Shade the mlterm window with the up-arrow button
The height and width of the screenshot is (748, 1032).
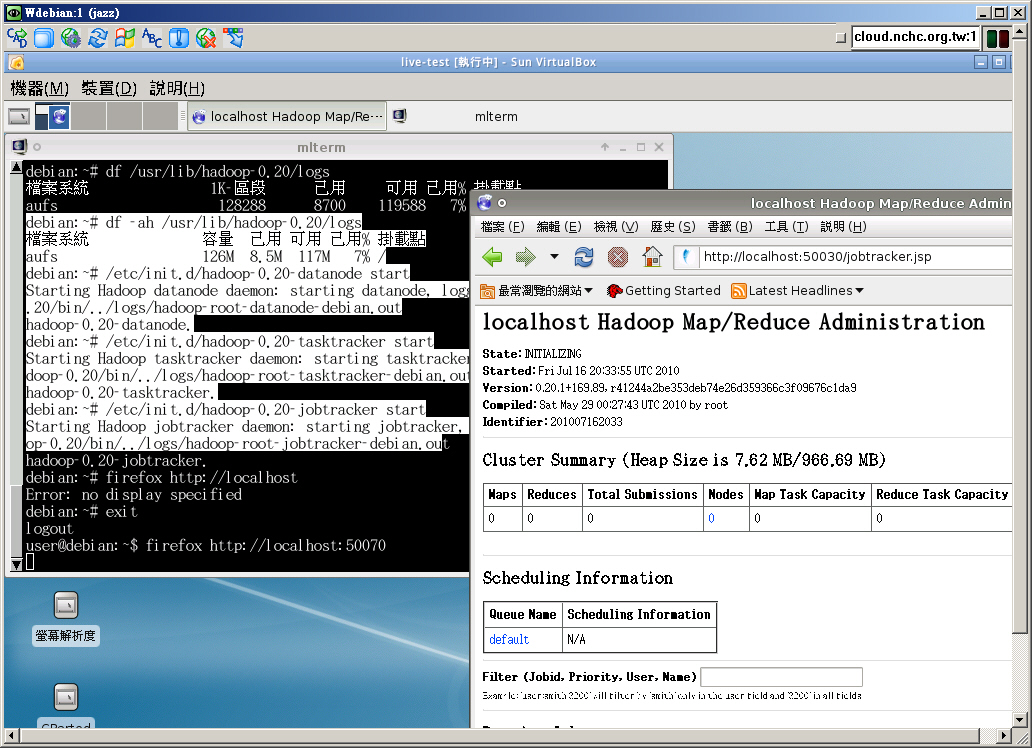point(605,147)
